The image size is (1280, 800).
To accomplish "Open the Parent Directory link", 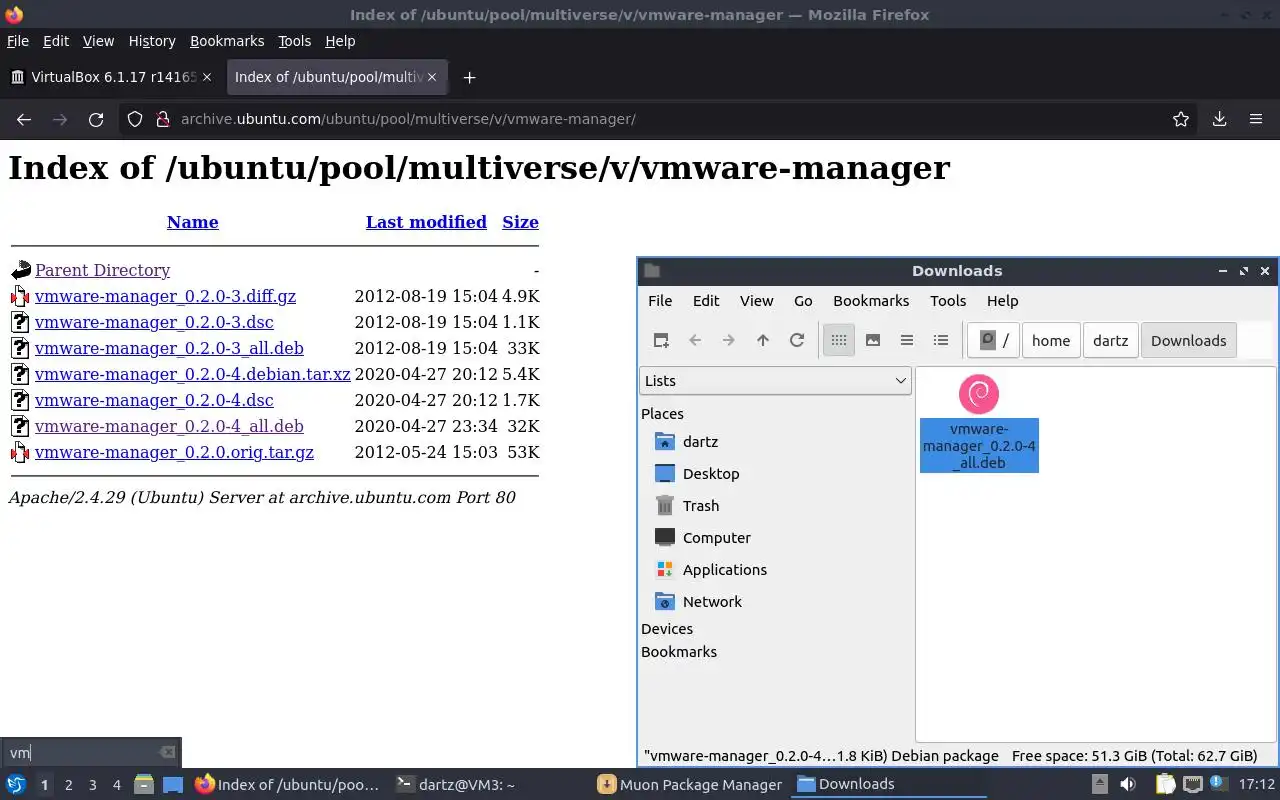I will [x=102, y=270].
